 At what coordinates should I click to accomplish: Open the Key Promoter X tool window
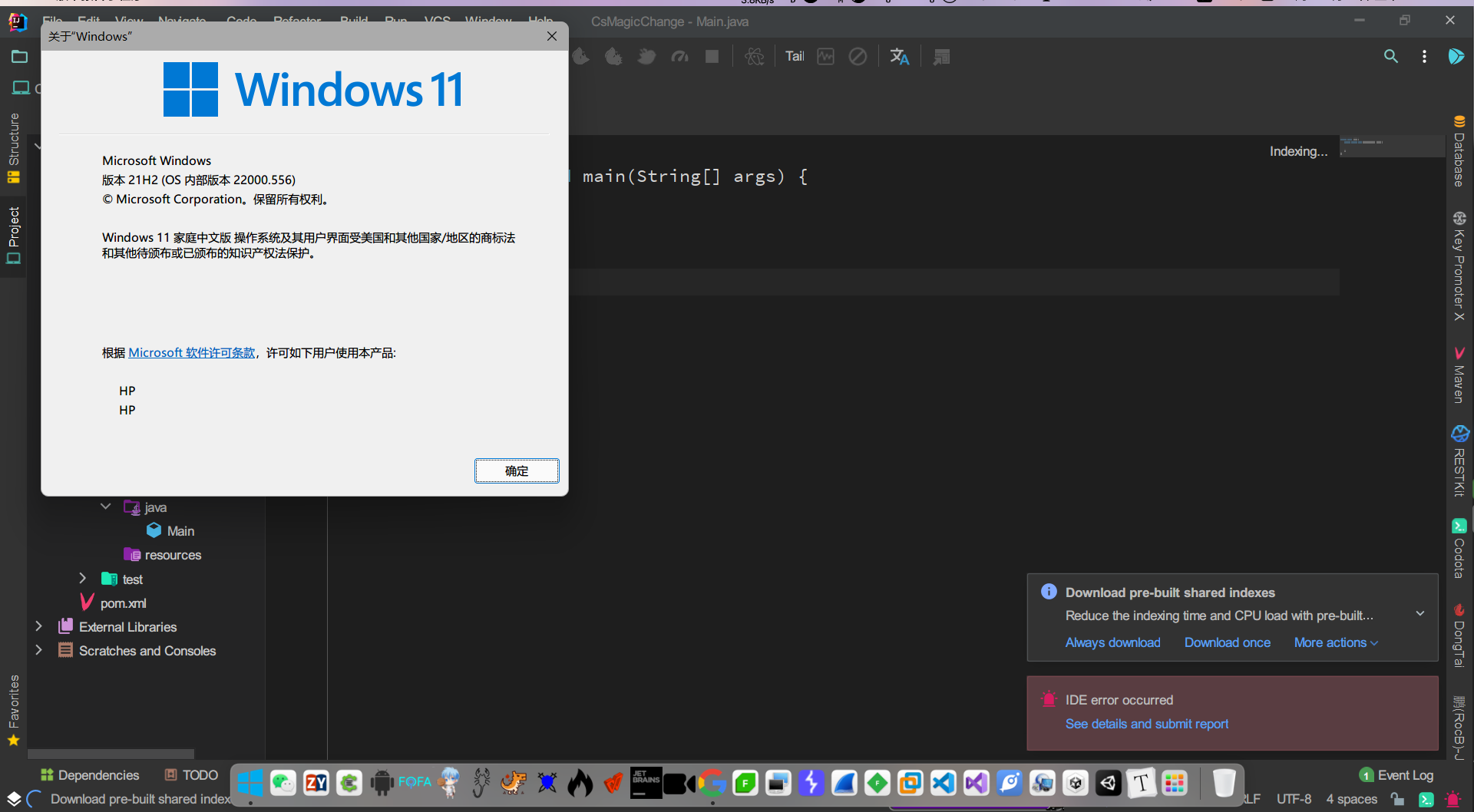click(x=1459, y=266)
